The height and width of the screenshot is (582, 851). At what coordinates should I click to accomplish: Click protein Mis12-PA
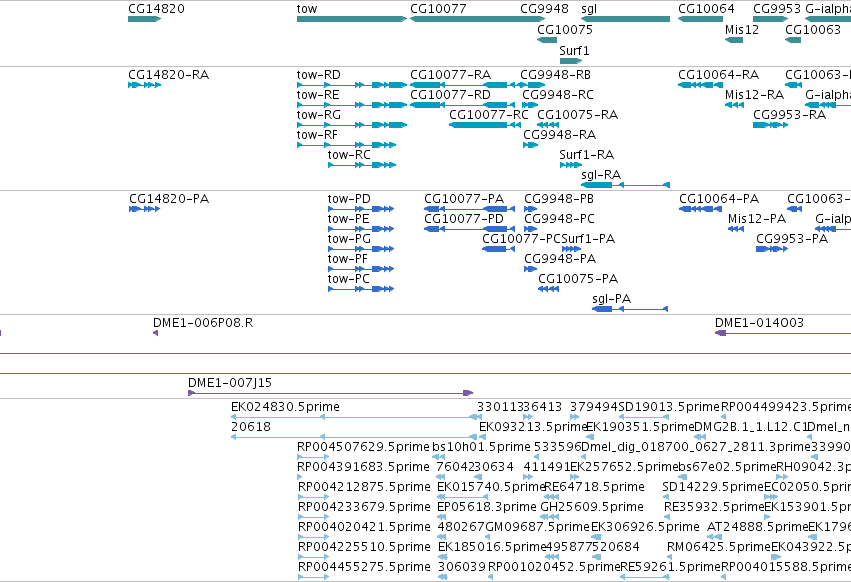(x=735, y=229)
